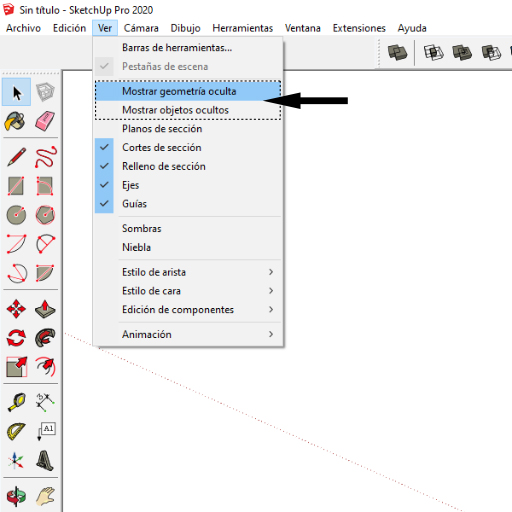
Task: Select the 2-Point Arc tool
Action: click(x=45, y=244)
